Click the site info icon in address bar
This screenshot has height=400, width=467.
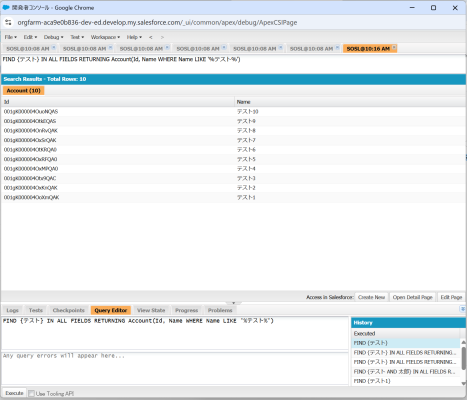[x=8, y=22]
